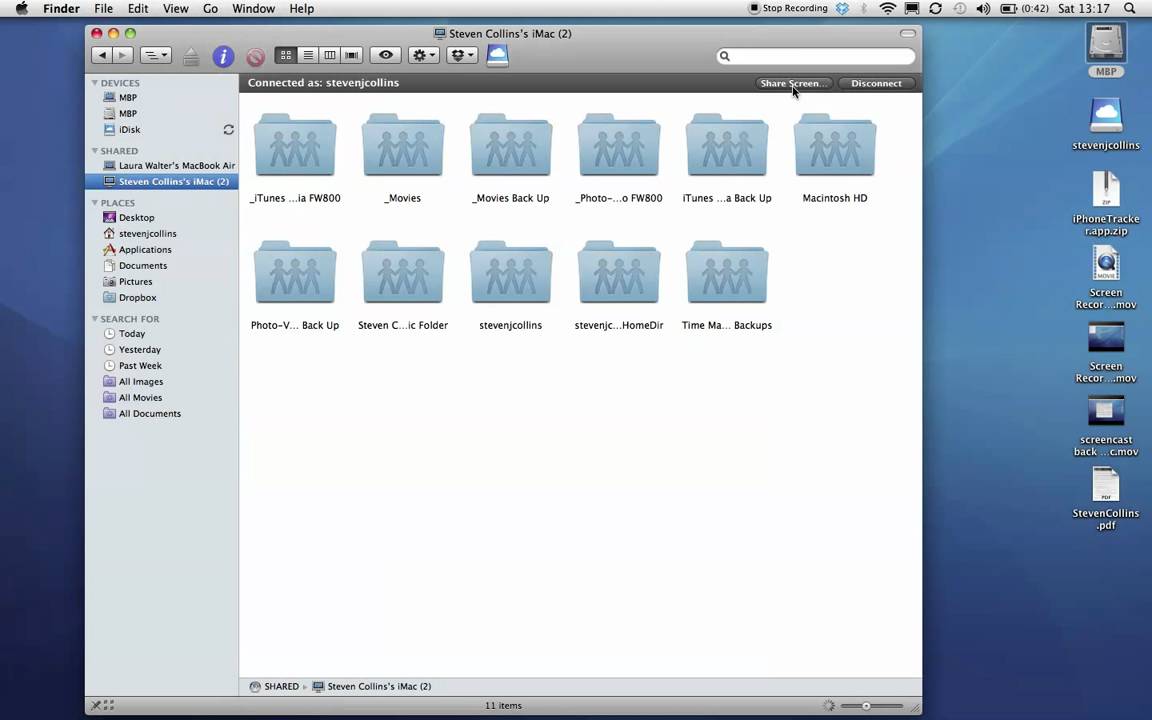
Task: Open the File menu
Action: pos(104,9)
